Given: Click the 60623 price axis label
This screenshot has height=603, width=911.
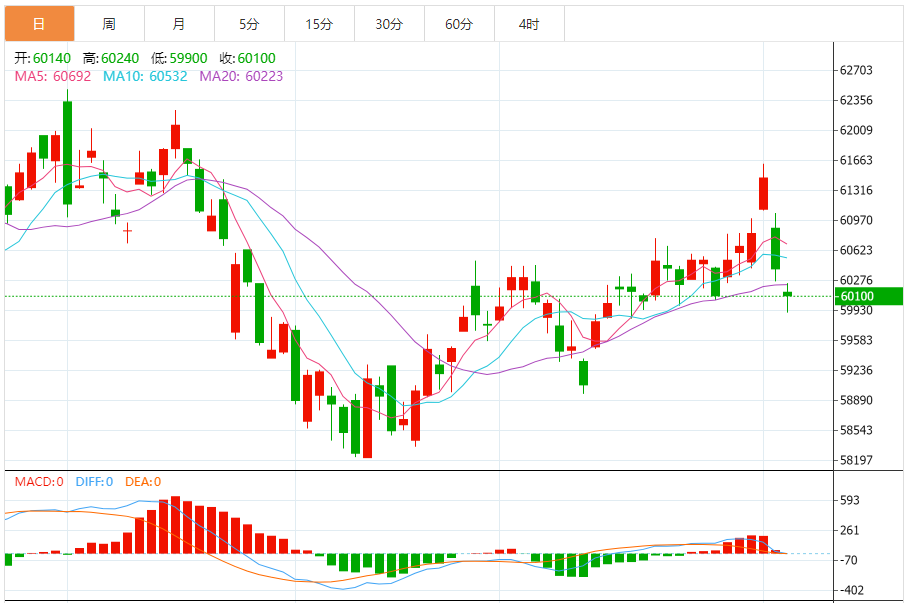Looking at the screenshot, I should pyautogui.click(x=856, y=250).
